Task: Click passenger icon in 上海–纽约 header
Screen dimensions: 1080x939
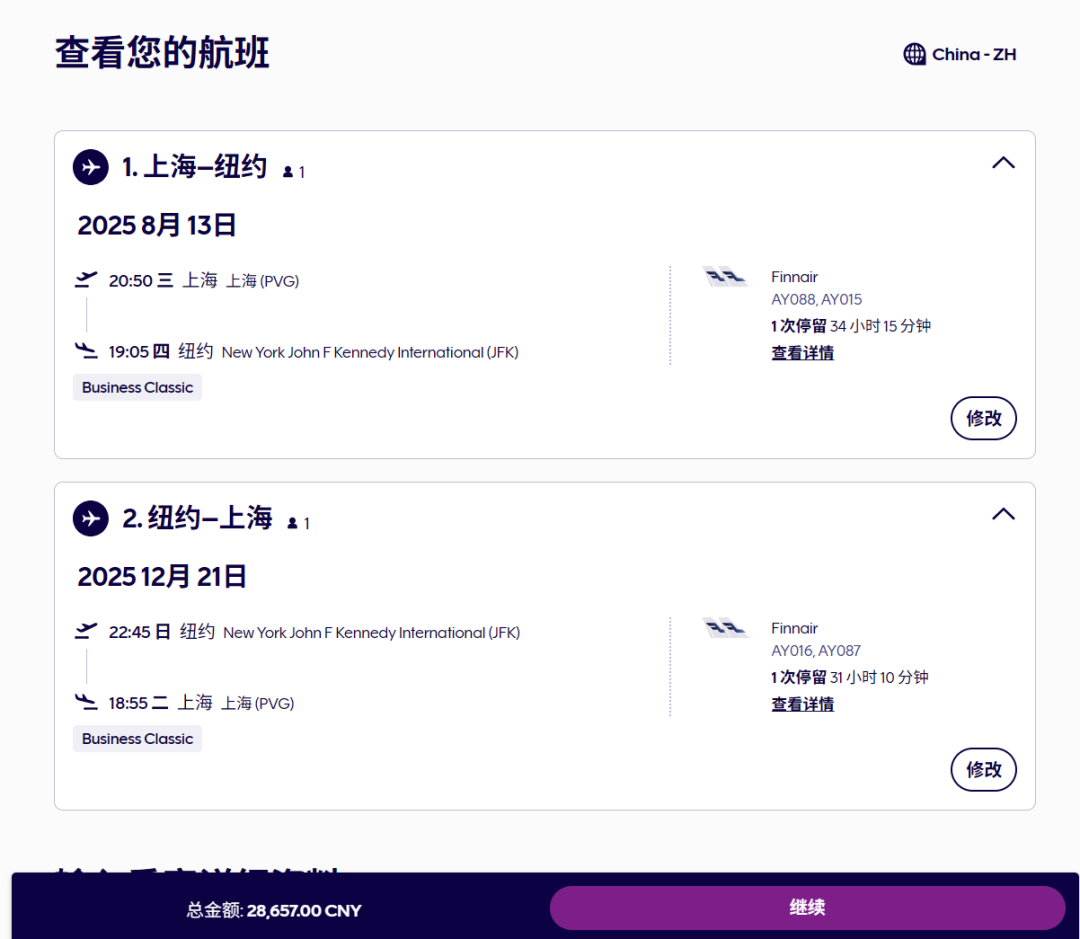Action: pos(288,172)
